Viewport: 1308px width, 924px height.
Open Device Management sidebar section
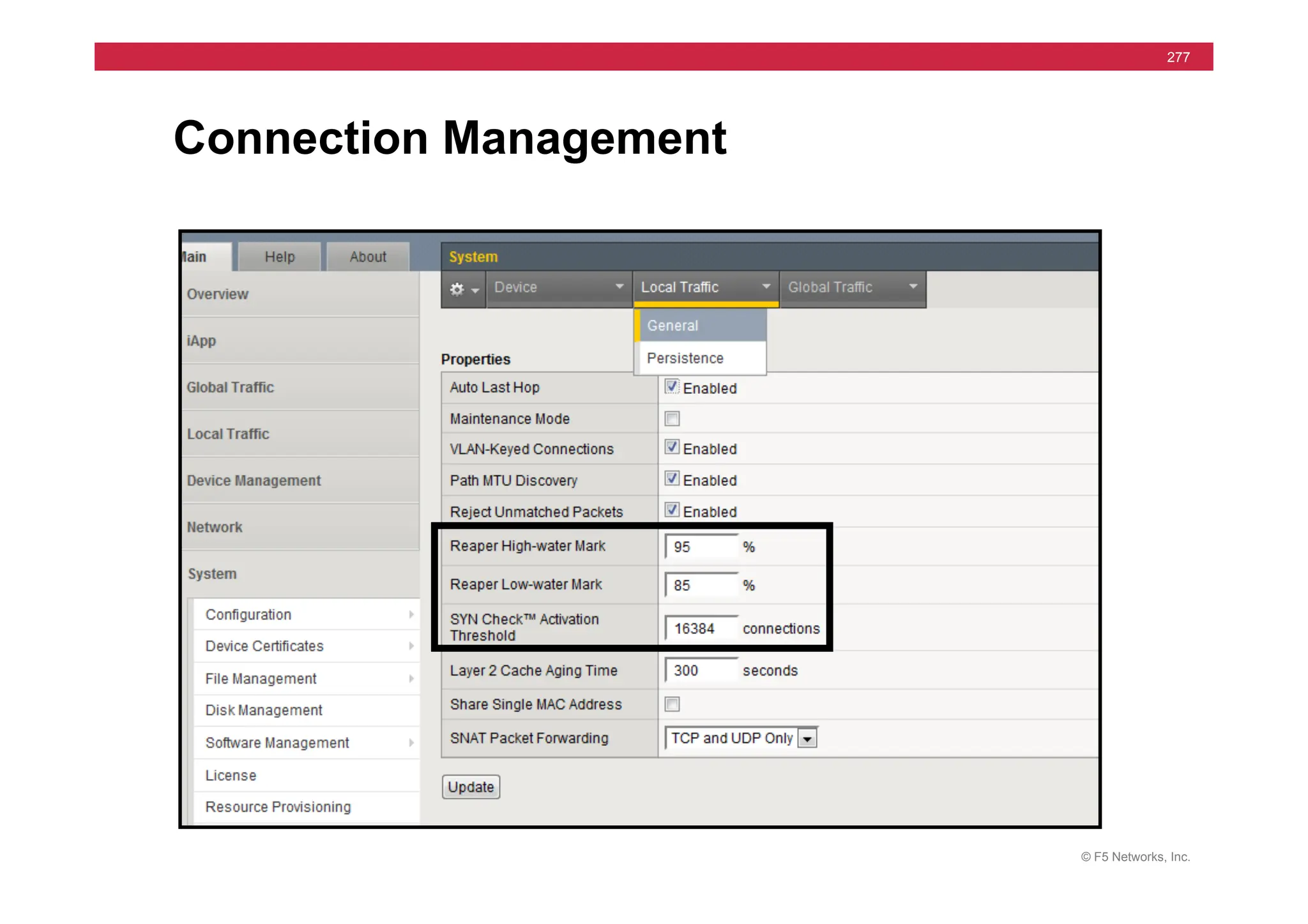(300, 481)
